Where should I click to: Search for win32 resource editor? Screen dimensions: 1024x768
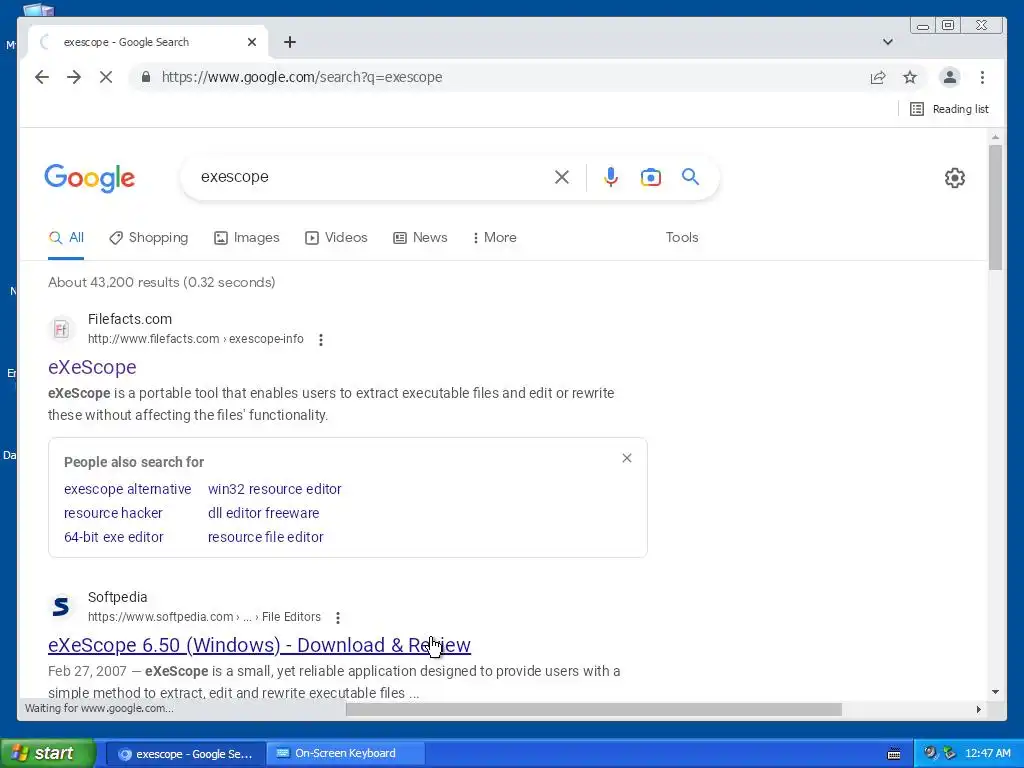point(274,489)
